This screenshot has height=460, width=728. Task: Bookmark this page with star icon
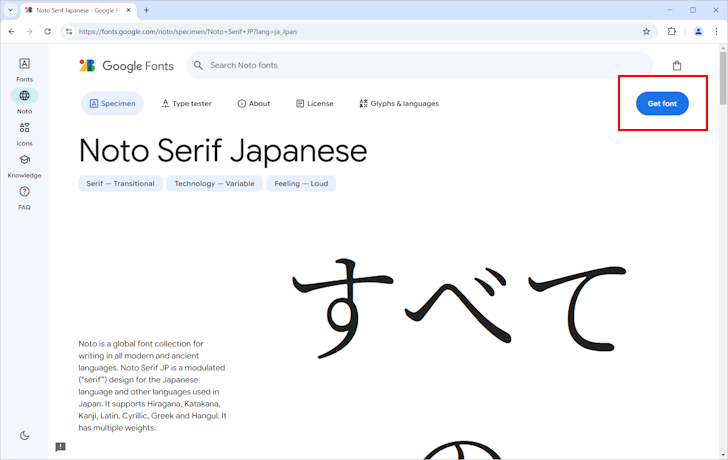646,32
